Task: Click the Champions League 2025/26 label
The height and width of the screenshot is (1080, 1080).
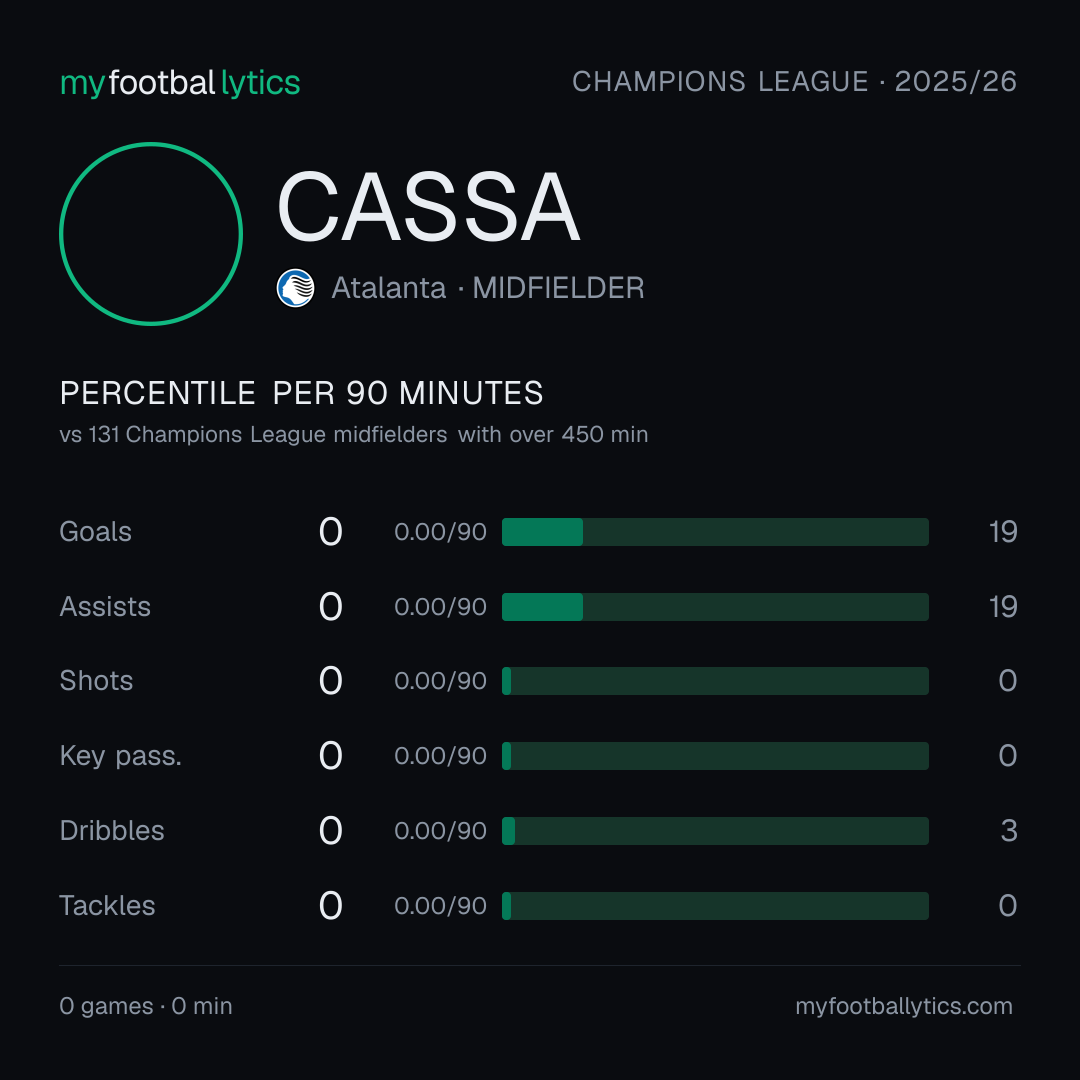Action: [794, 81]
